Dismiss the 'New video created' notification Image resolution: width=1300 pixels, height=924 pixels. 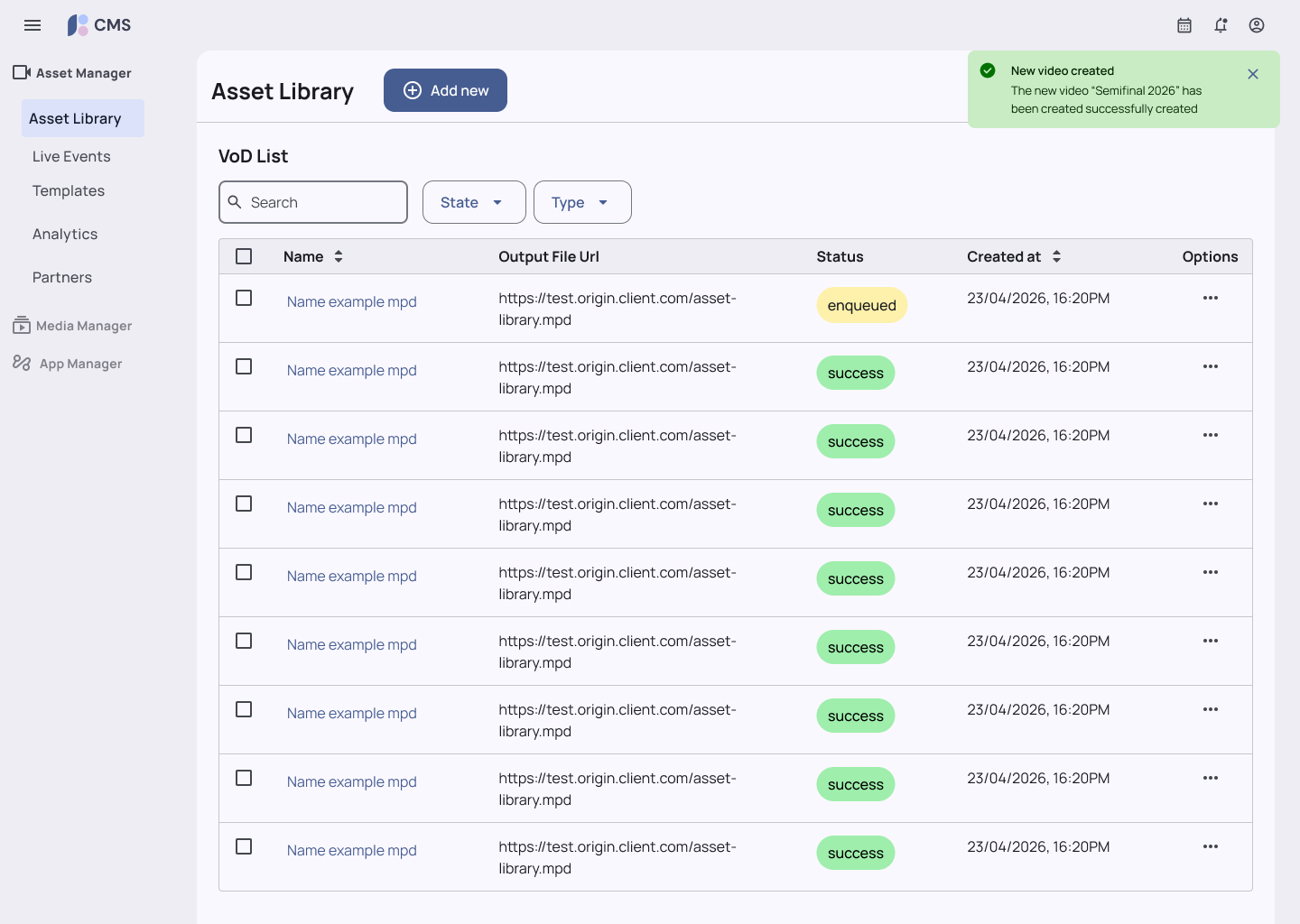pyautogui.click(x=1253, y=74)
